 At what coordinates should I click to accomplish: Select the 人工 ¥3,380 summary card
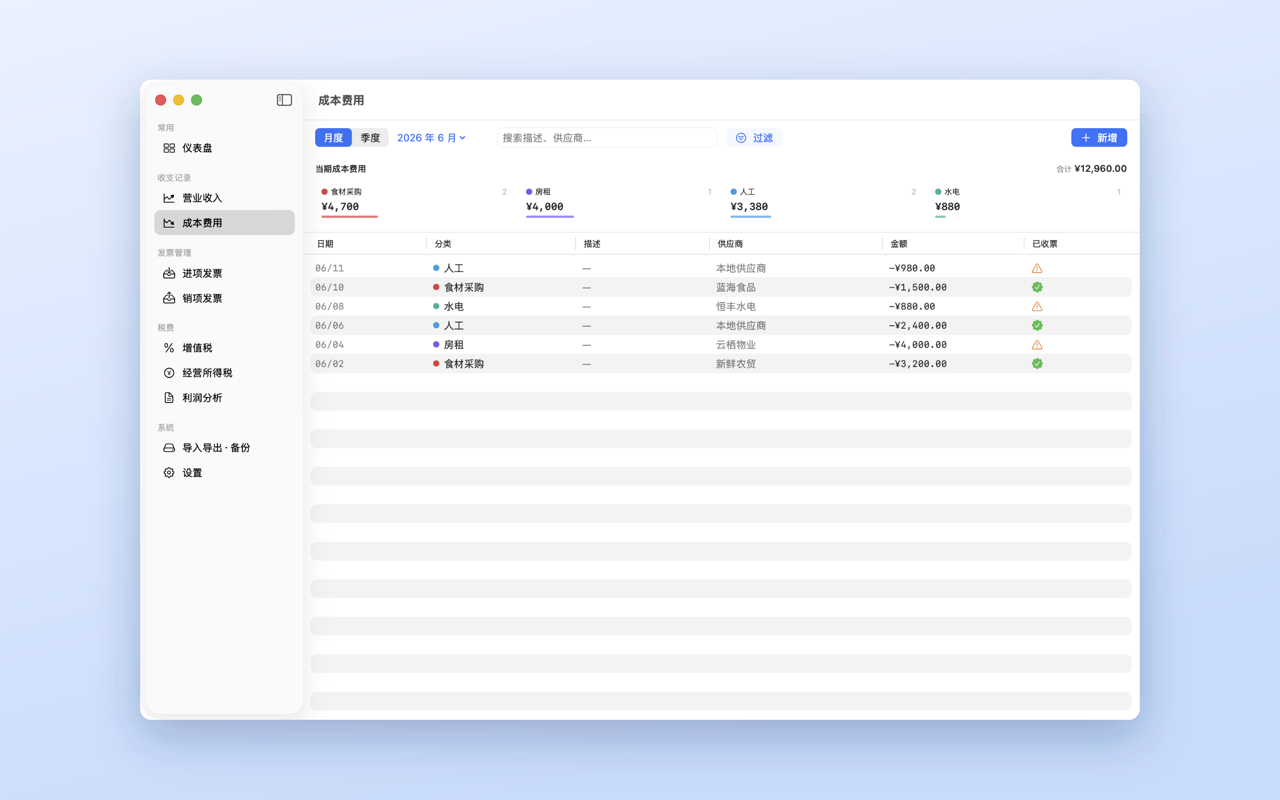pos(823,202)
